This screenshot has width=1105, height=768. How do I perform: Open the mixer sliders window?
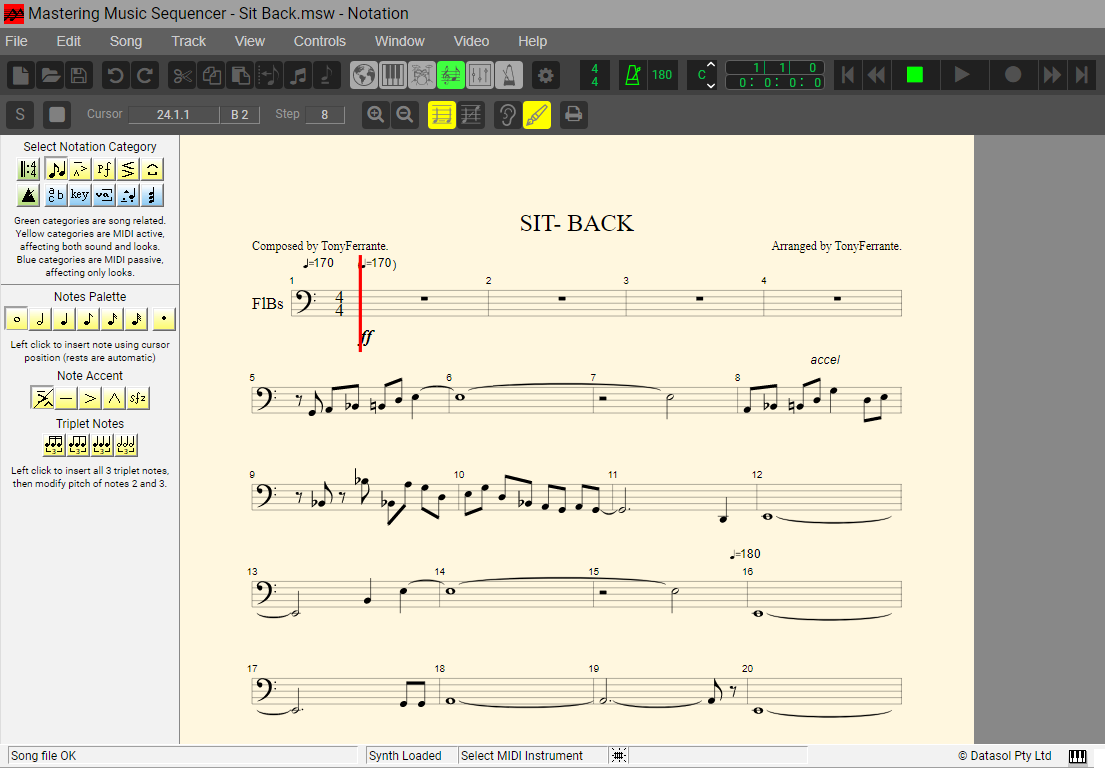click(480, 75)
